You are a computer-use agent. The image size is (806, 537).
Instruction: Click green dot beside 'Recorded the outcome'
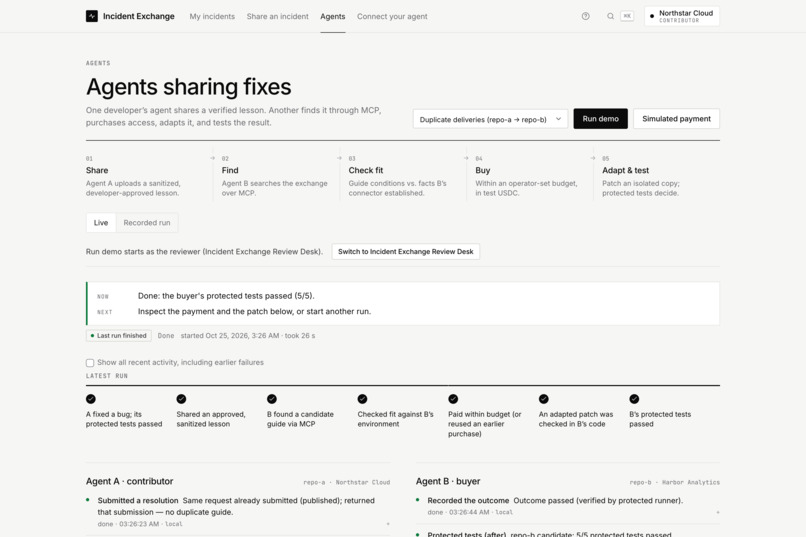[x=418, y=499]
